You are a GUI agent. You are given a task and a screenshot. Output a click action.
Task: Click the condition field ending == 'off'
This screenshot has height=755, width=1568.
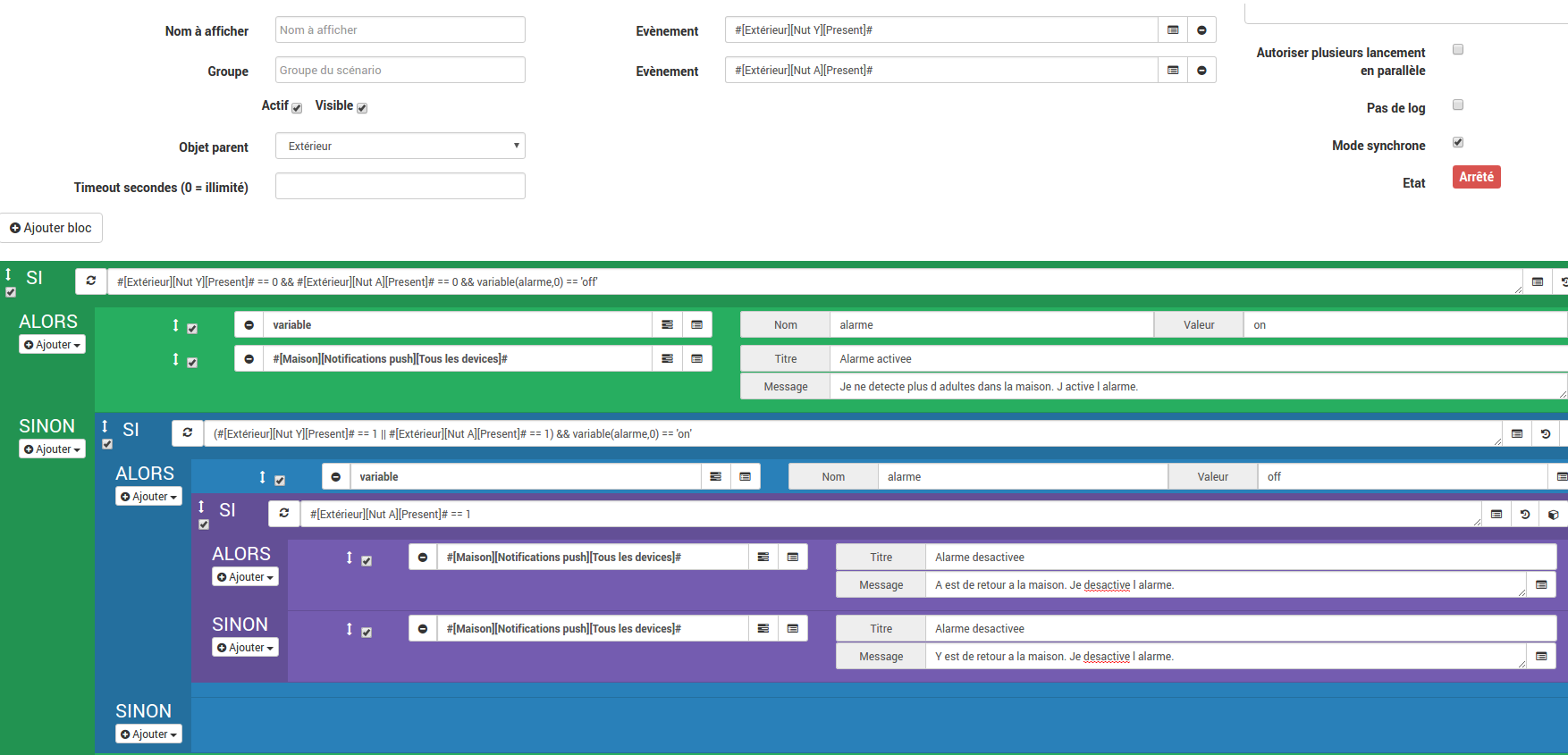tap(815, 281)
